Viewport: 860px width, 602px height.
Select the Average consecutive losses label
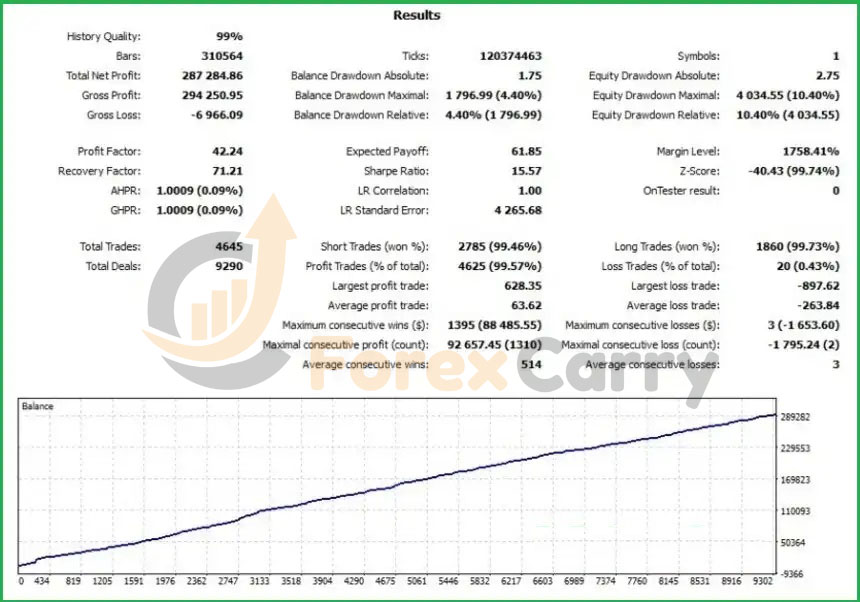[653, 365]
